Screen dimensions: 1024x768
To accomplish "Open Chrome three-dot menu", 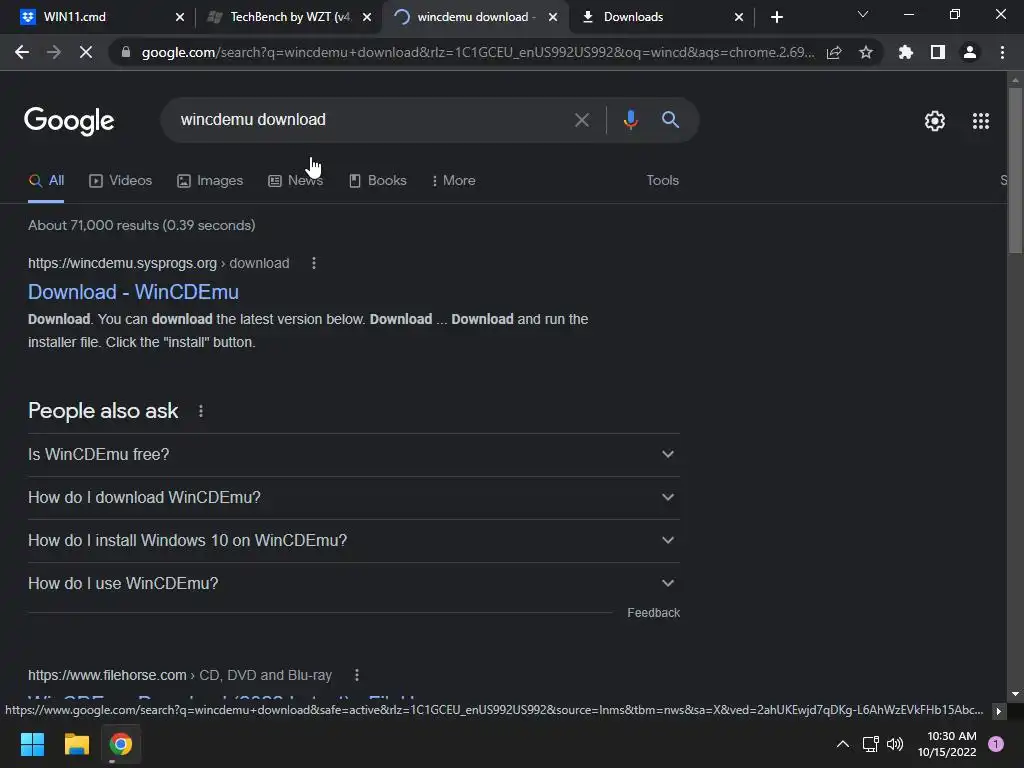I will [1002, 52].
